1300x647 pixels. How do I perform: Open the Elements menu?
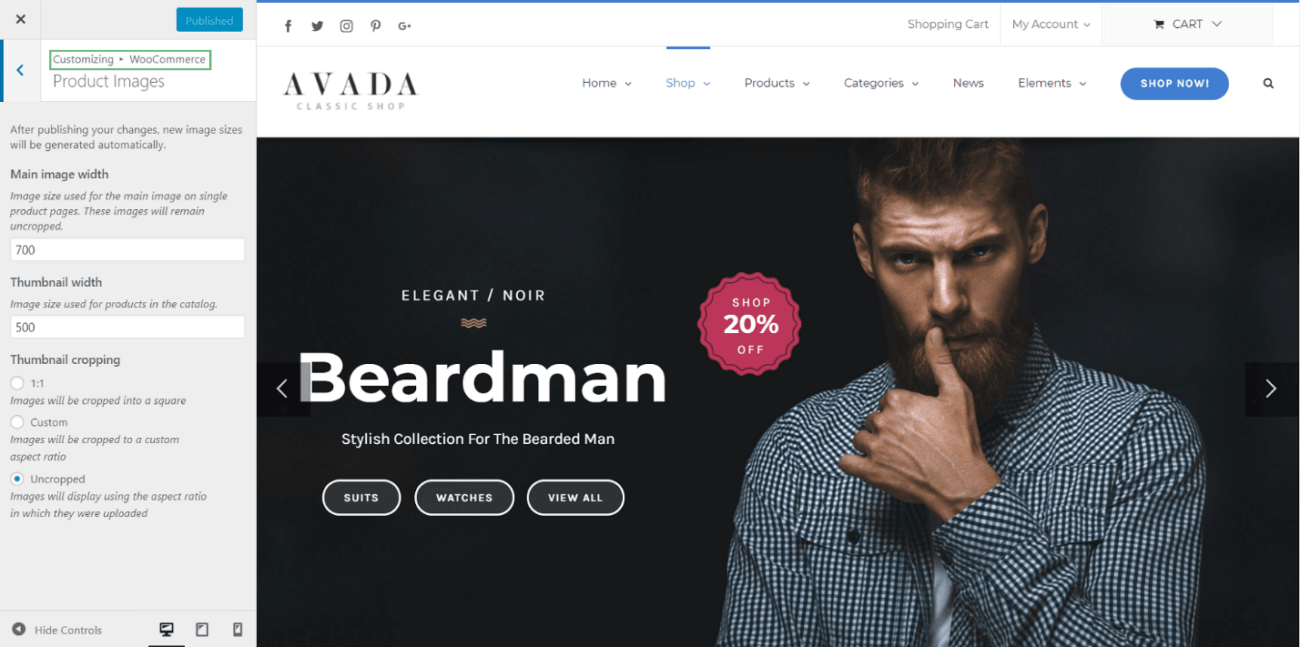[1052, 83]
